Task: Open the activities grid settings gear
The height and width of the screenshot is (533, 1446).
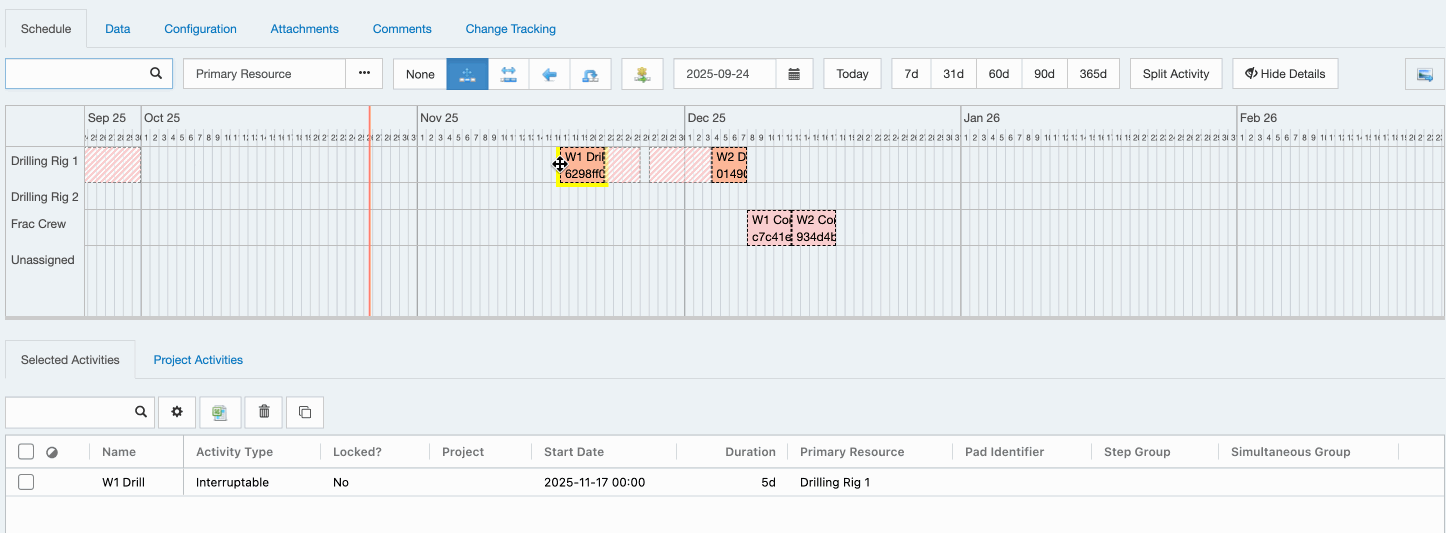Action: pyautogui.click(x=177, y=412)
